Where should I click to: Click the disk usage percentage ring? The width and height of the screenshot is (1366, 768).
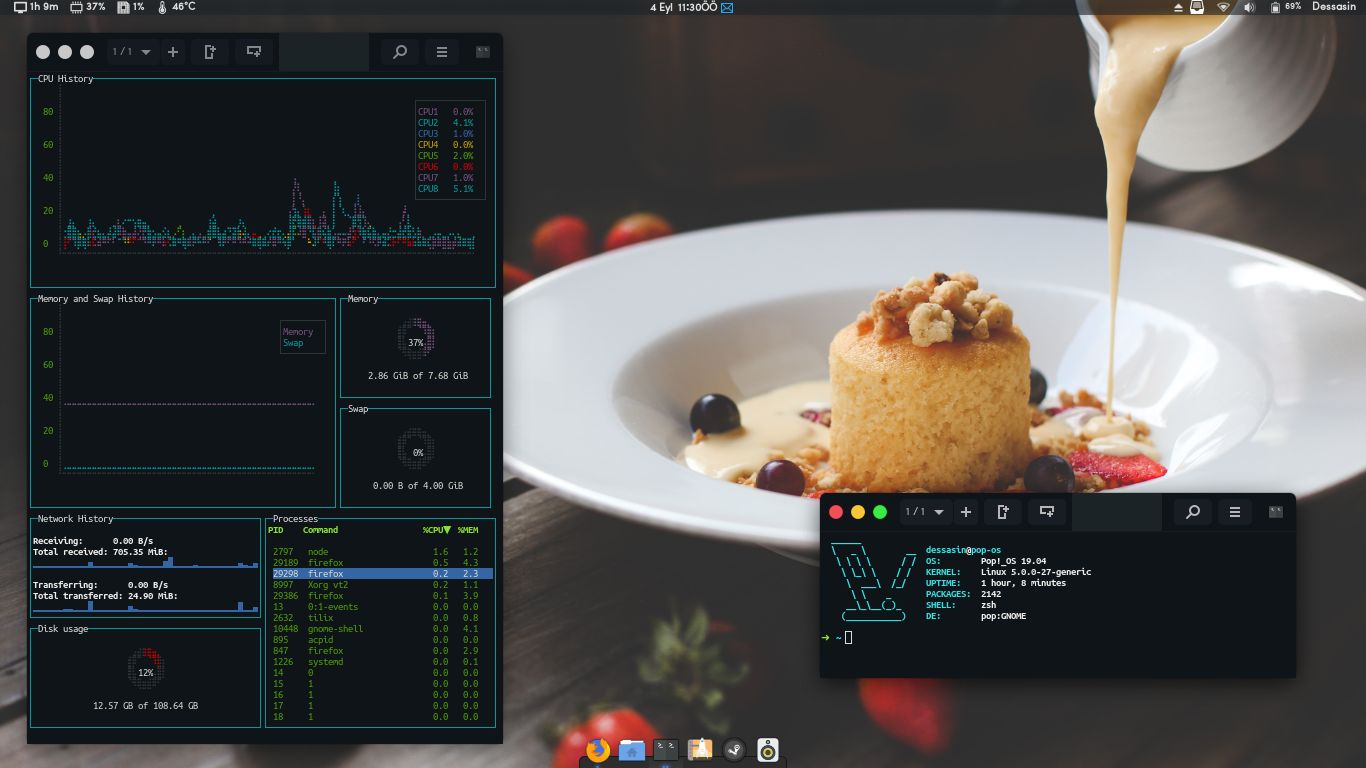coord(146,670)
